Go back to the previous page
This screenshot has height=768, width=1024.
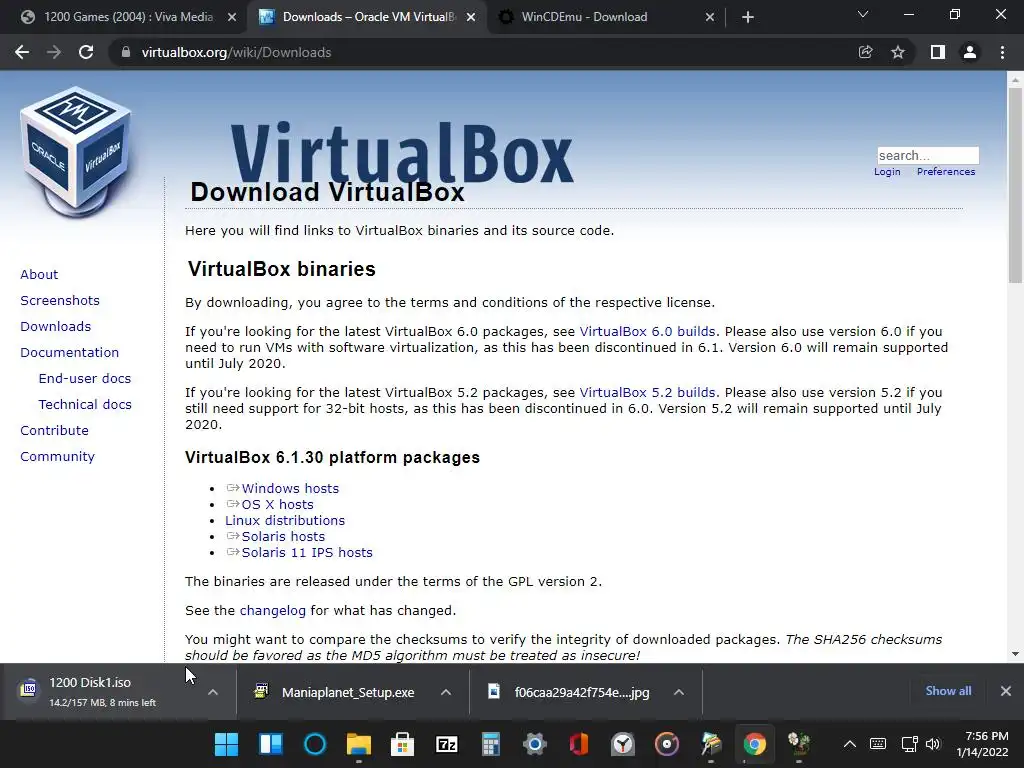22,52
